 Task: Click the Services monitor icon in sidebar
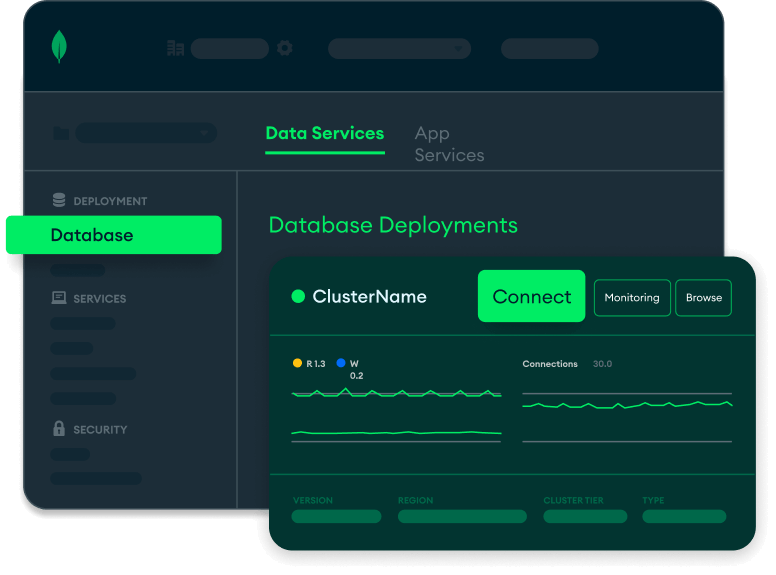click(59, 298)
